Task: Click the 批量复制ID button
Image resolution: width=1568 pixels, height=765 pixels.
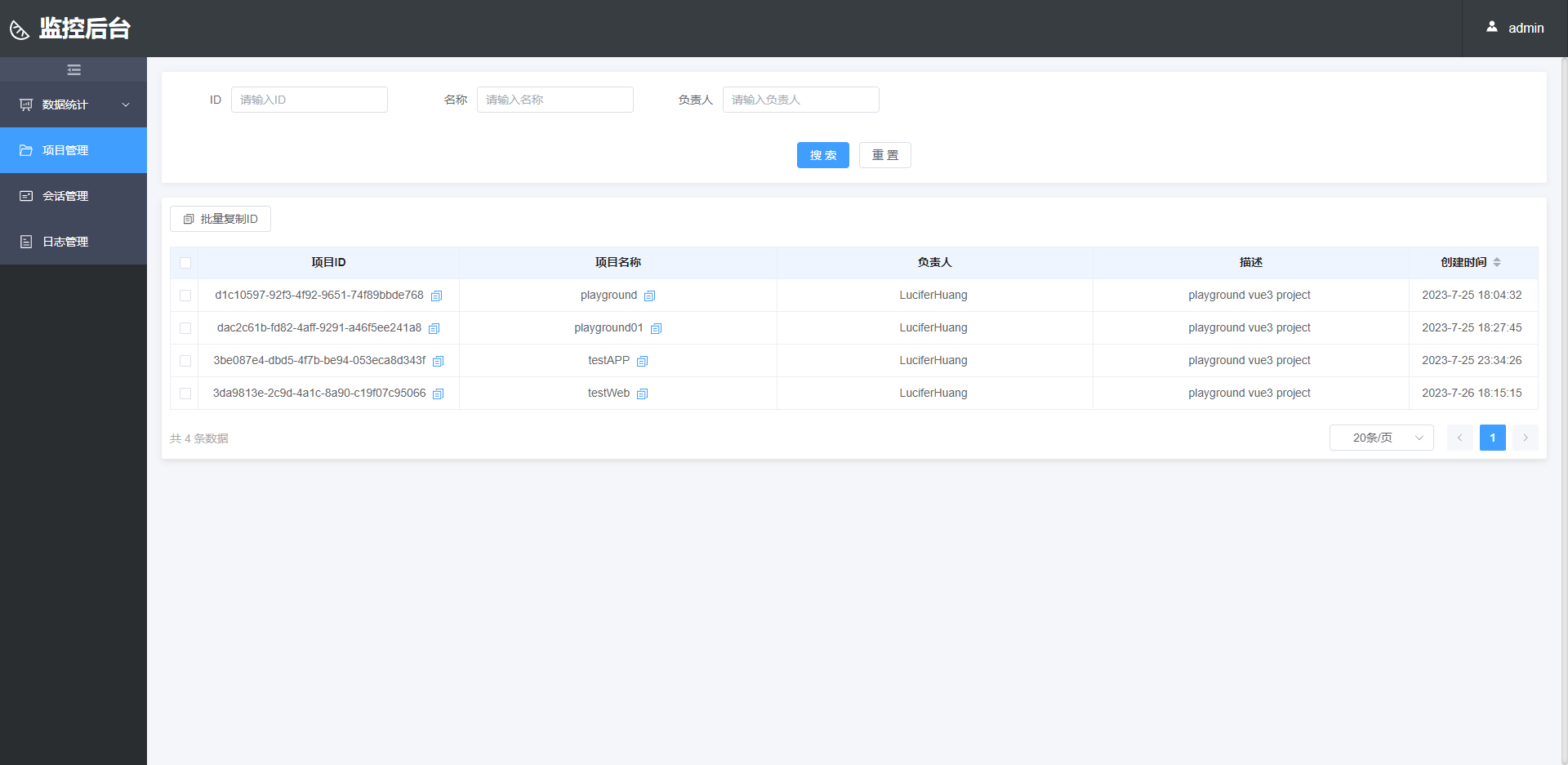Action: [220, 219]
